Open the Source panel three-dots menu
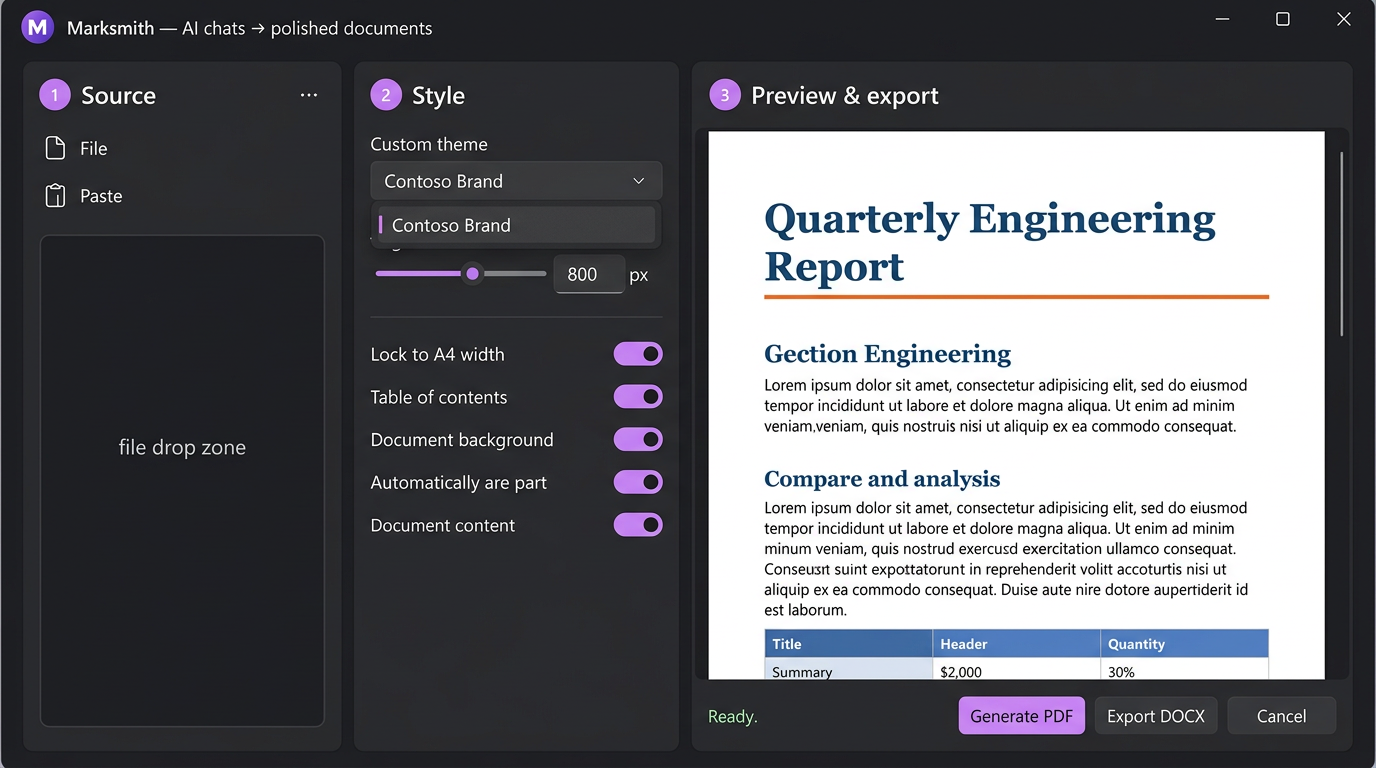Screen dimensions: 1376x768 pyautogui.click(x=309, y=95)
